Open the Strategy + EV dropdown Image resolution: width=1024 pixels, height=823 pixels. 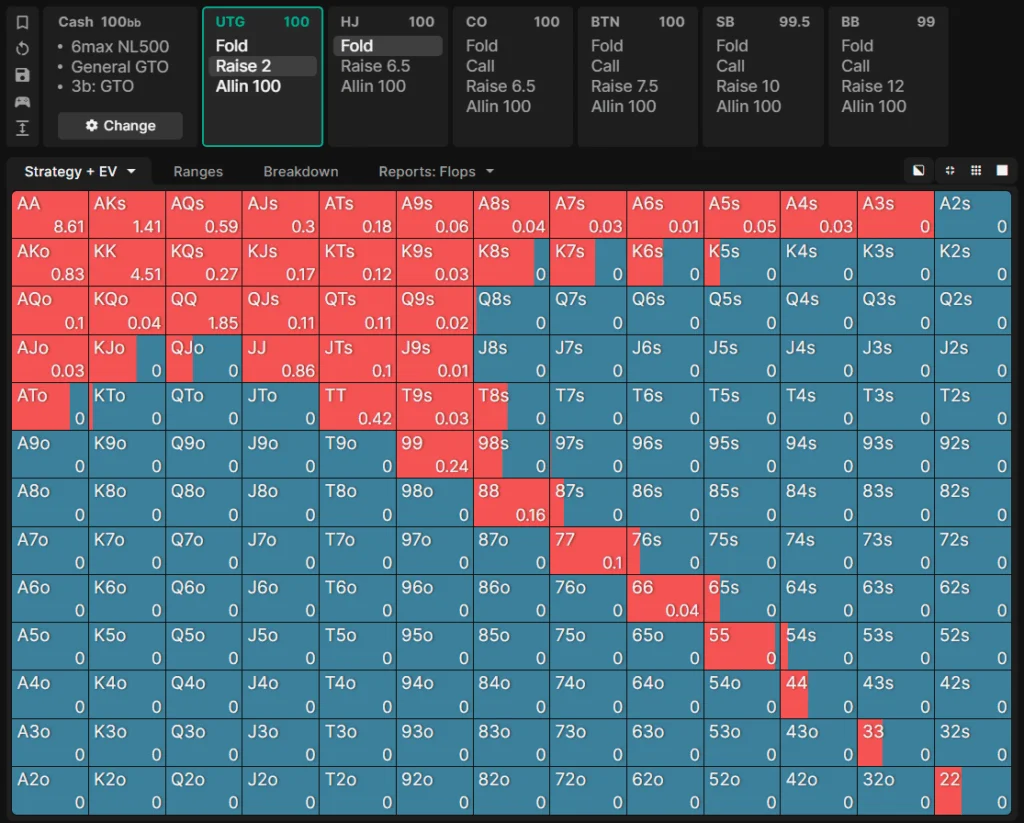click(80, 172)
